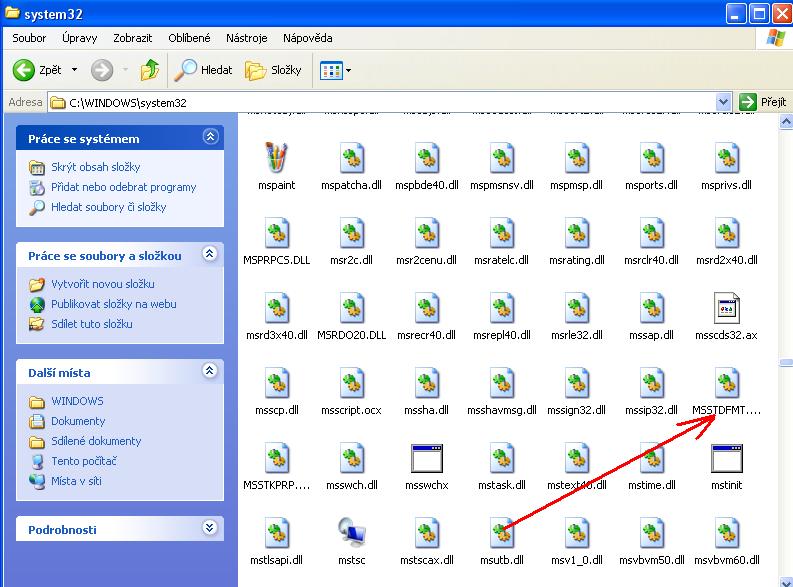Image resolution: width=793 pixels, height=587 pixels.
Task: Select the msprivs.dll file icon
Action: coord(727,158)
